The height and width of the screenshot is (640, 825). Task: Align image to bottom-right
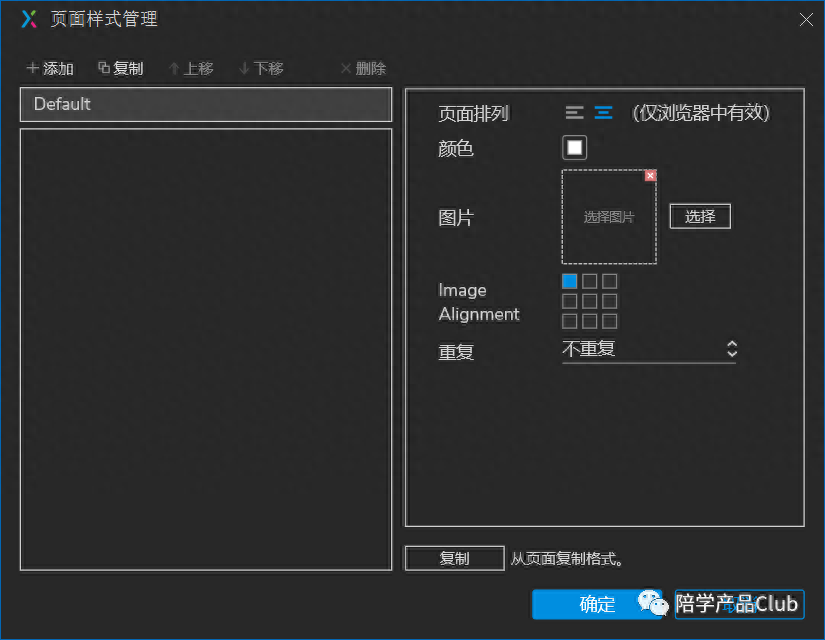[x=609, y=321]
